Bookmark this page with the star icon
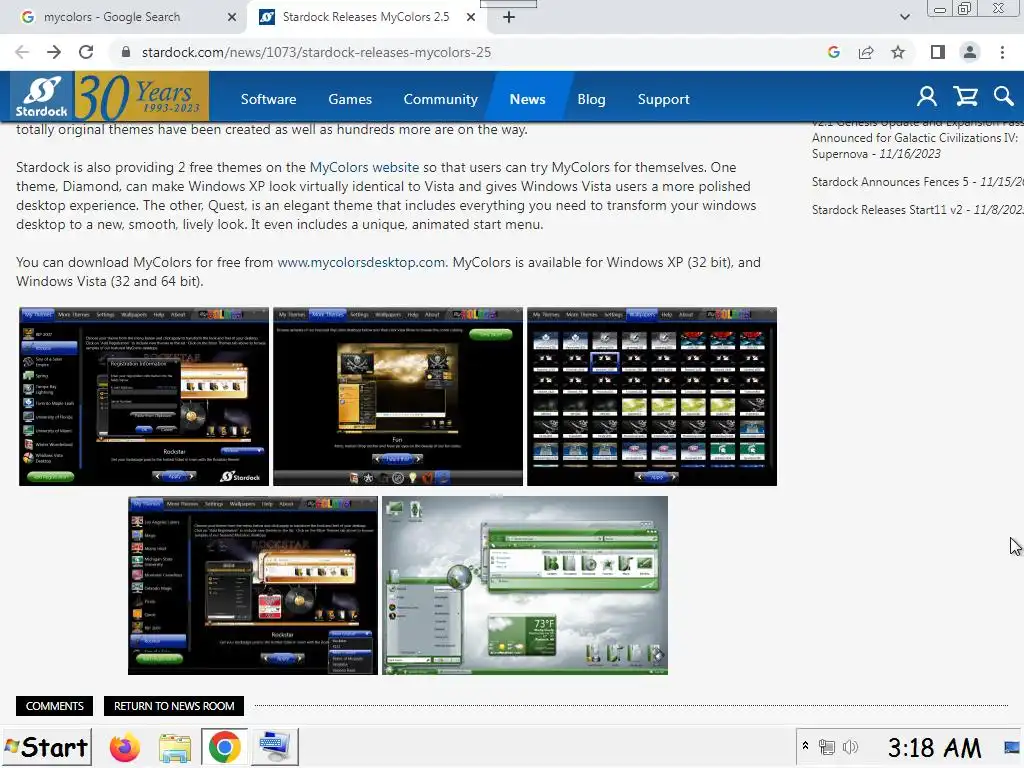Image resolution: width=1024 pixels, height=768 pixels. [x=898, y=52]
